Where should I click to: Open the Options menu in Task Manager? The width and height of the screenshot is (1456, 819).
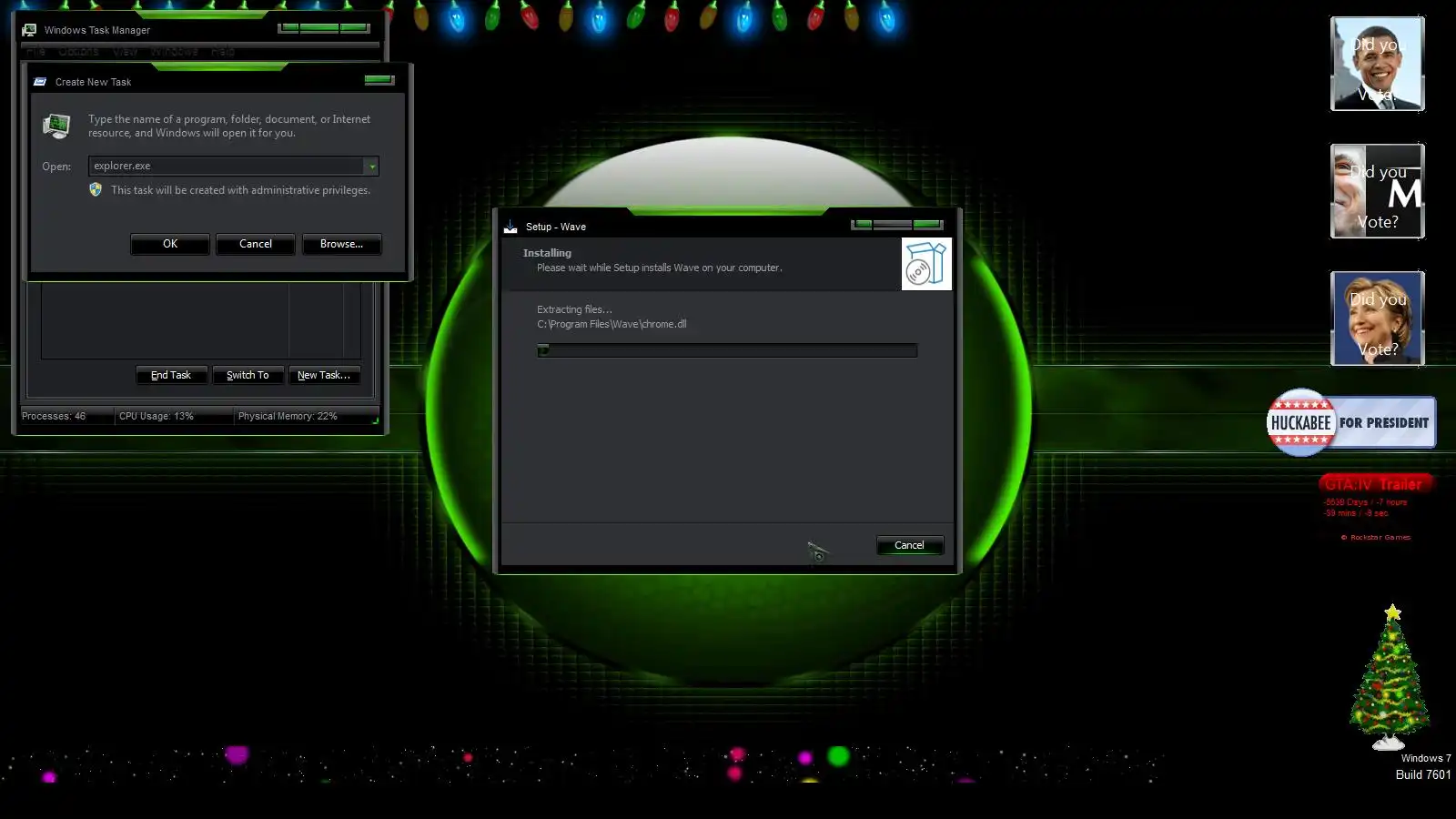click(x=78, y=52)
